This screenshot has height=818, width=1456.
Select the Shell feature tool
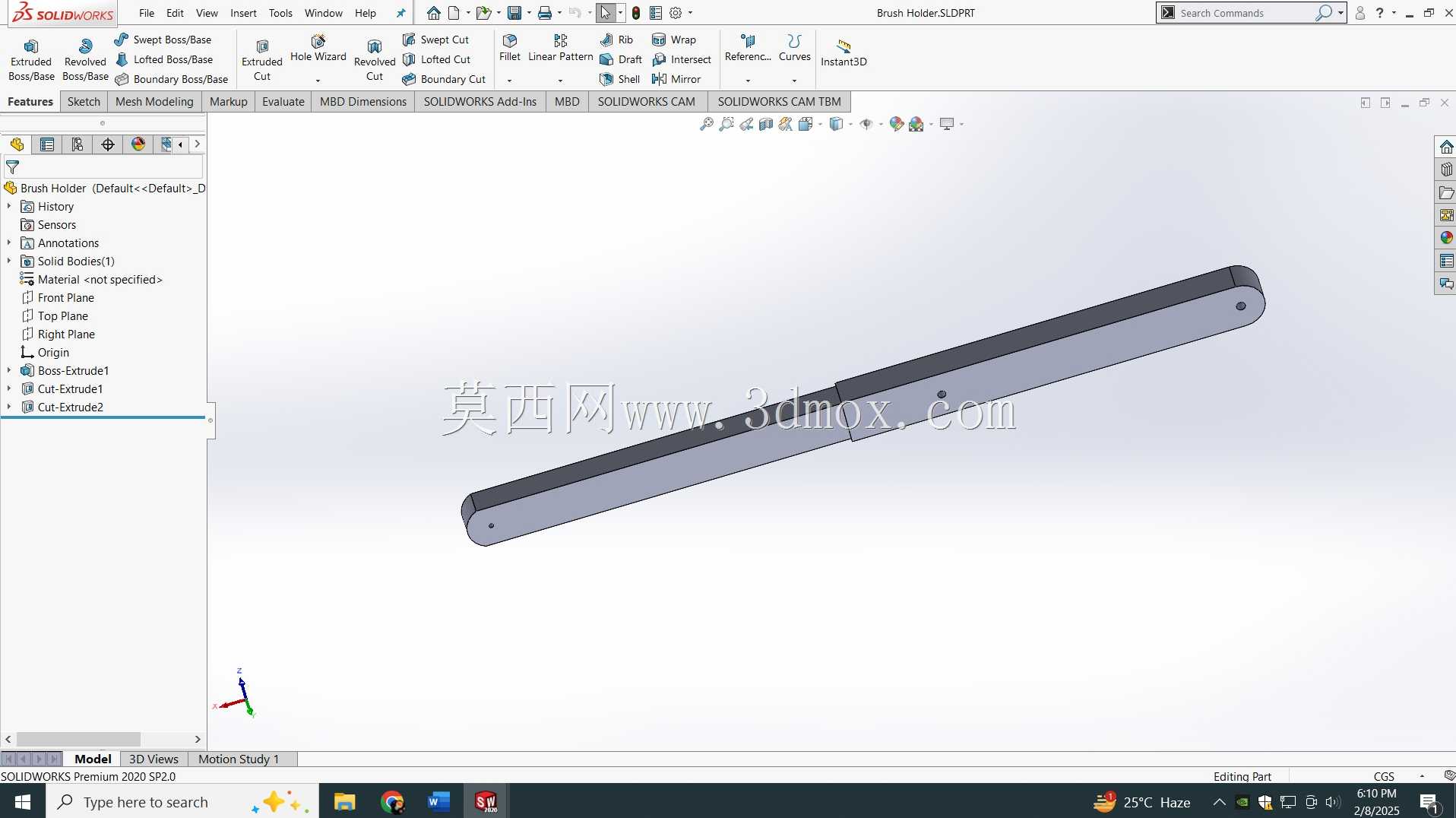[620, 79]
